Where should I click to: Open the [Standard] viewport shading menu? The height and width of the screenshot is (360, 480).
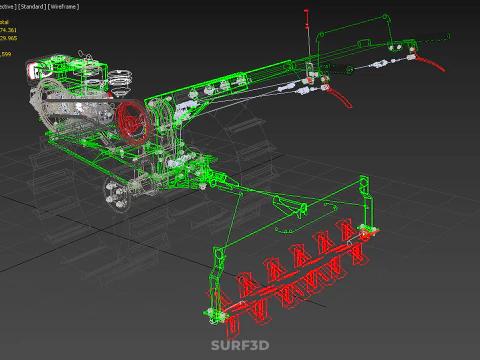tap(32, 7)
